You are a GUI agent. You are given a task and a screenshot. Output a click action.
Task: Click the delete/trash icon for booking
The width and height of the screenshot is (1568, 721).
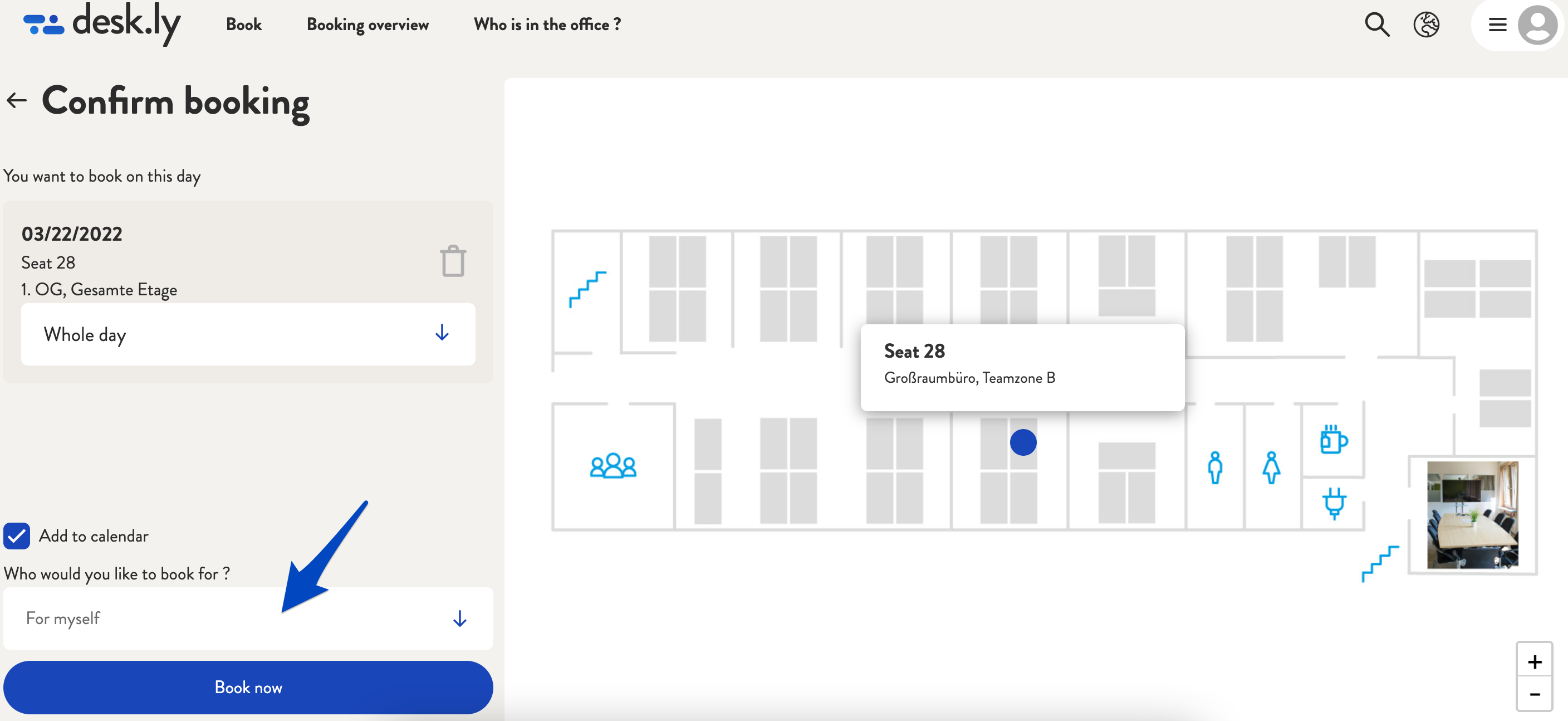(x=451, y=260)
